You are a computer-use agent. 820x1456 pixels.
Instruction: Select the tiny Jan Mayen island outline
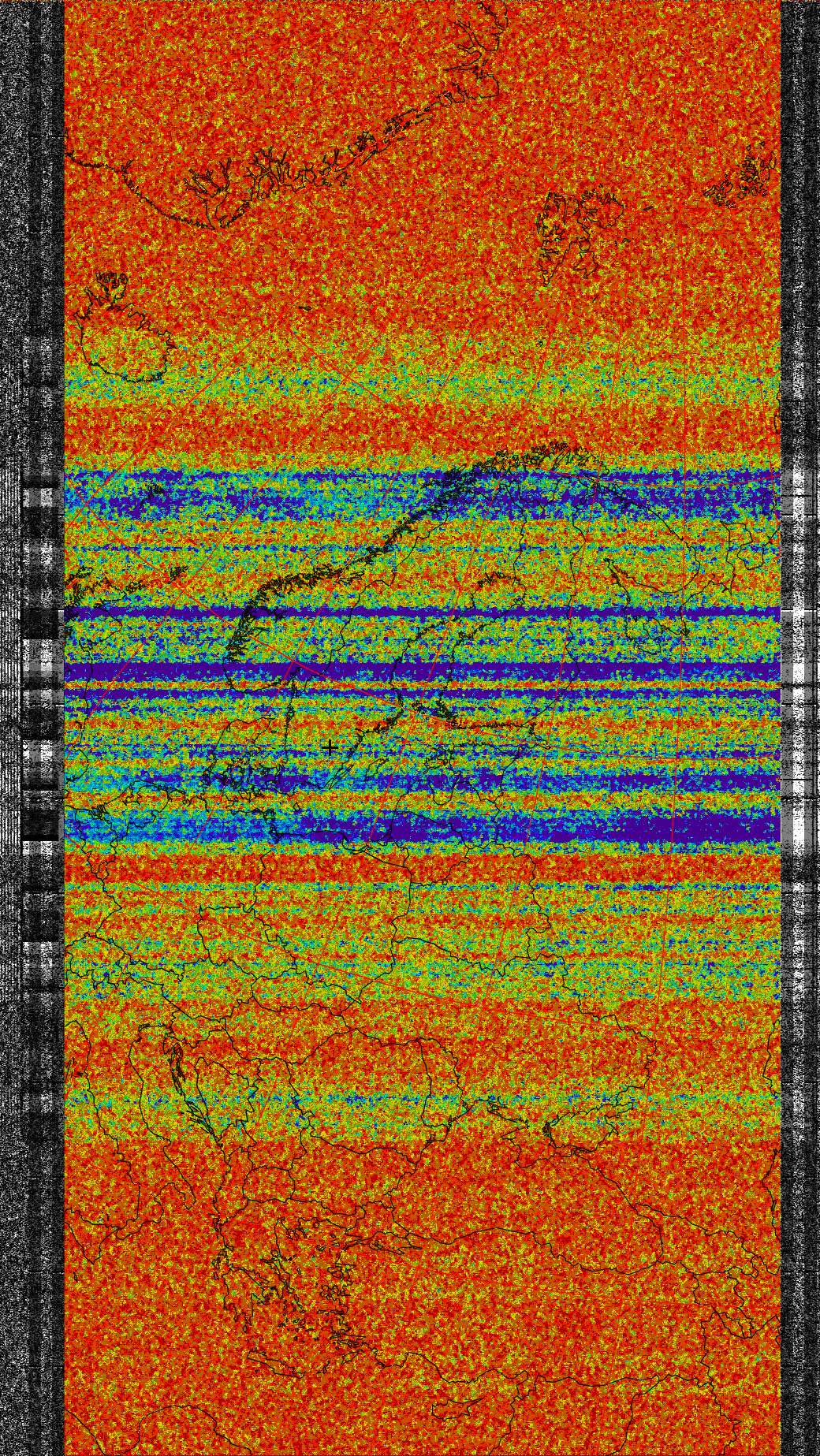coord(306,309)
